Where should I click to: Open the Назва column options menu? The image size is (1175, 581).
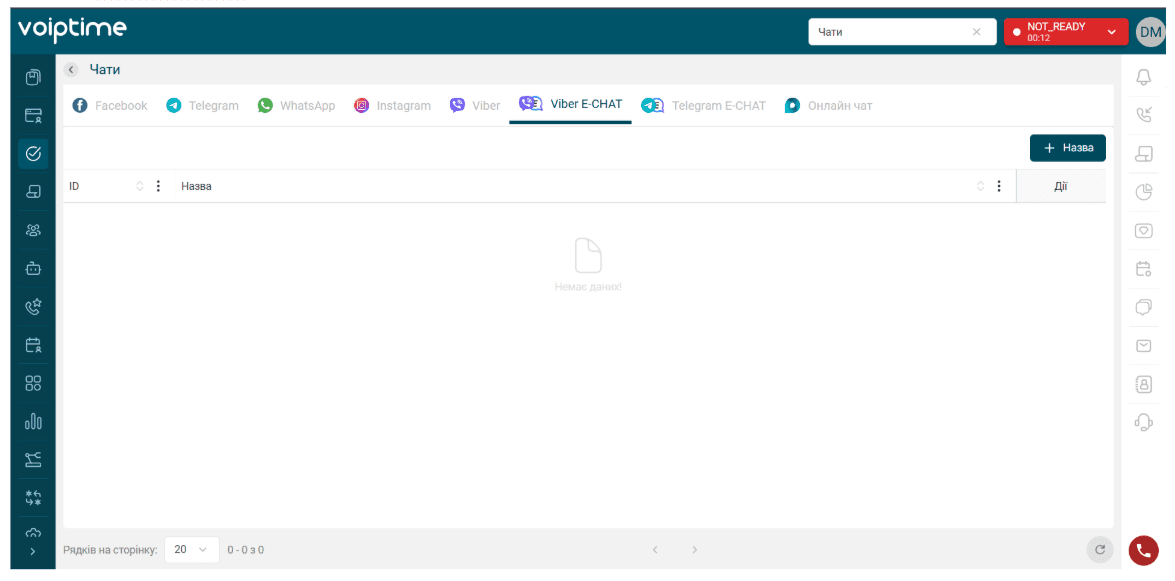(x=998, y=186)
